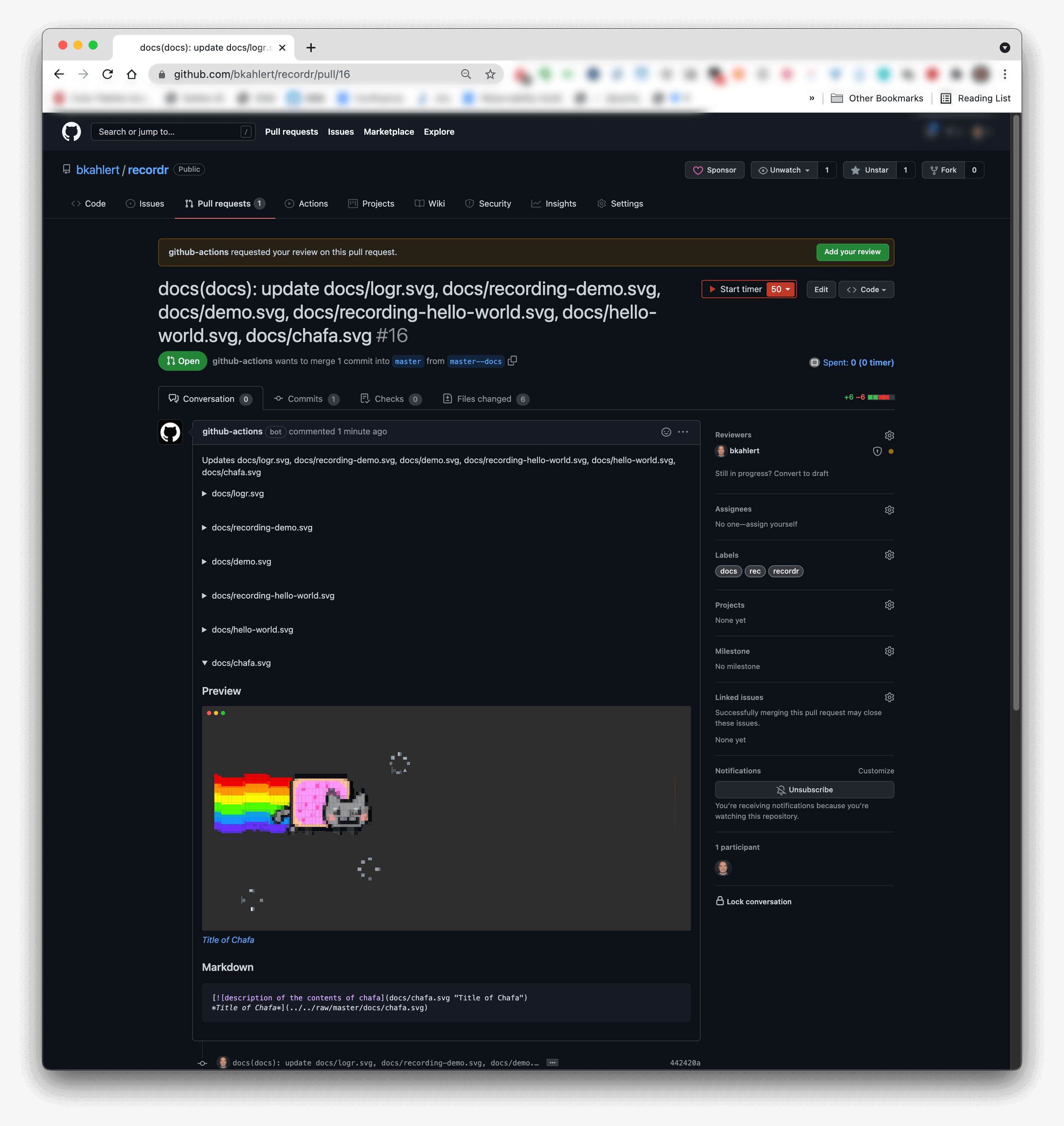Click the Issues navigation icon
Viewport: 1064px width, 1126px height.
(131, 203)
